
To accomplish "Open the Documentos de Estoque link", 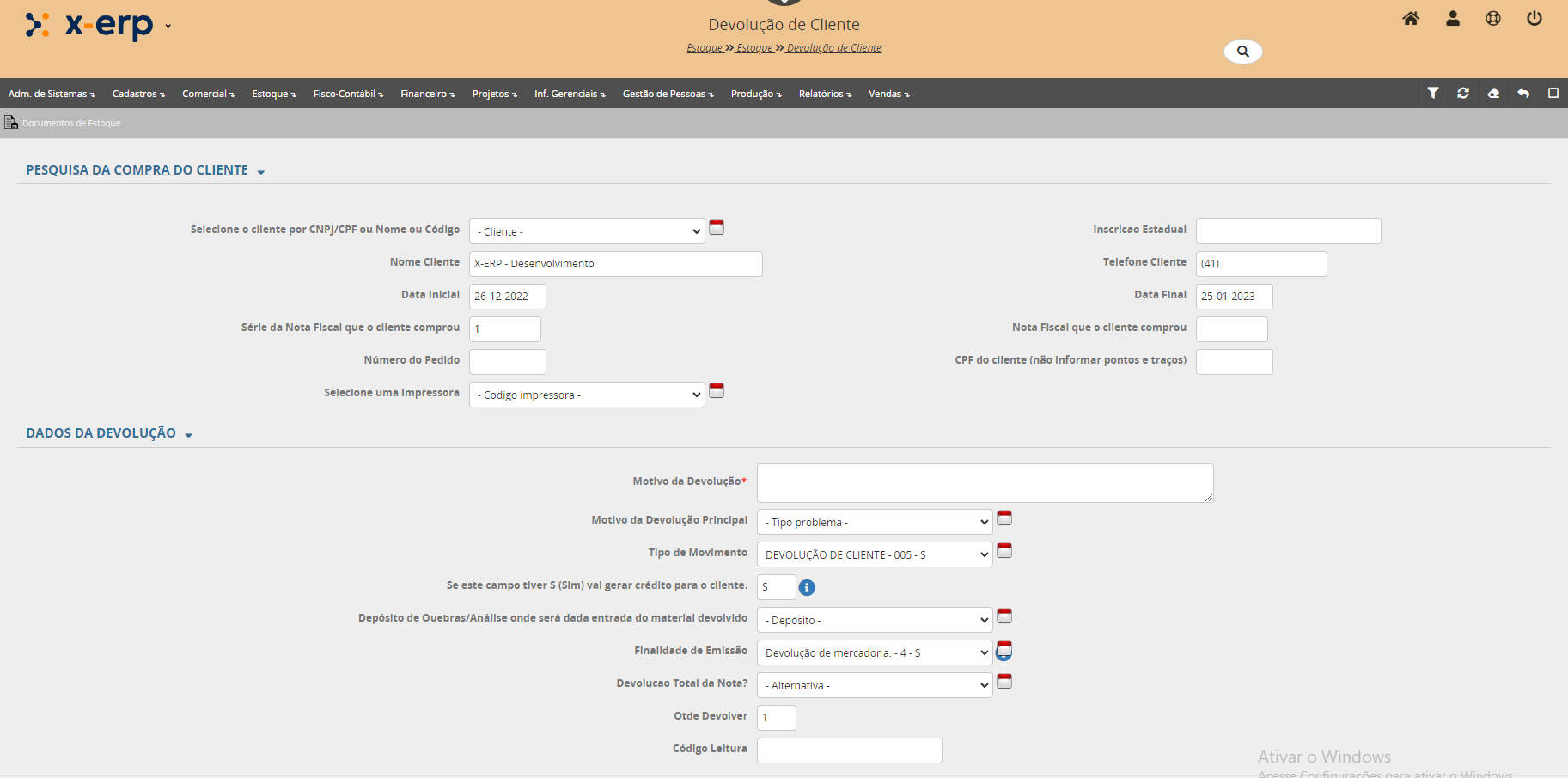I will point(71,123).
